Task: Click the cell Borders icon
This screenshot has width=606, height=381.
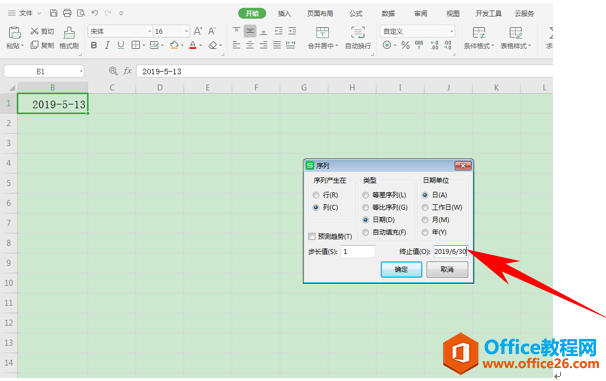Action: click(135, 45)
